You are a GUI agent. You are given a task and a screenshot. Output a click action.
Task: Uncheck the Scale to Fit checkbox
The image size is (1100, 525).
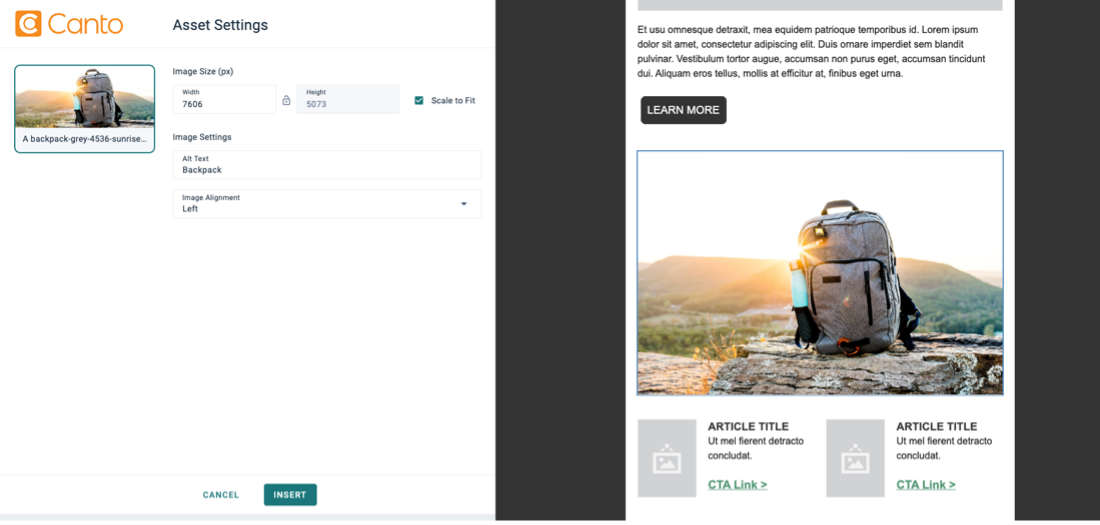coord(419,100)
